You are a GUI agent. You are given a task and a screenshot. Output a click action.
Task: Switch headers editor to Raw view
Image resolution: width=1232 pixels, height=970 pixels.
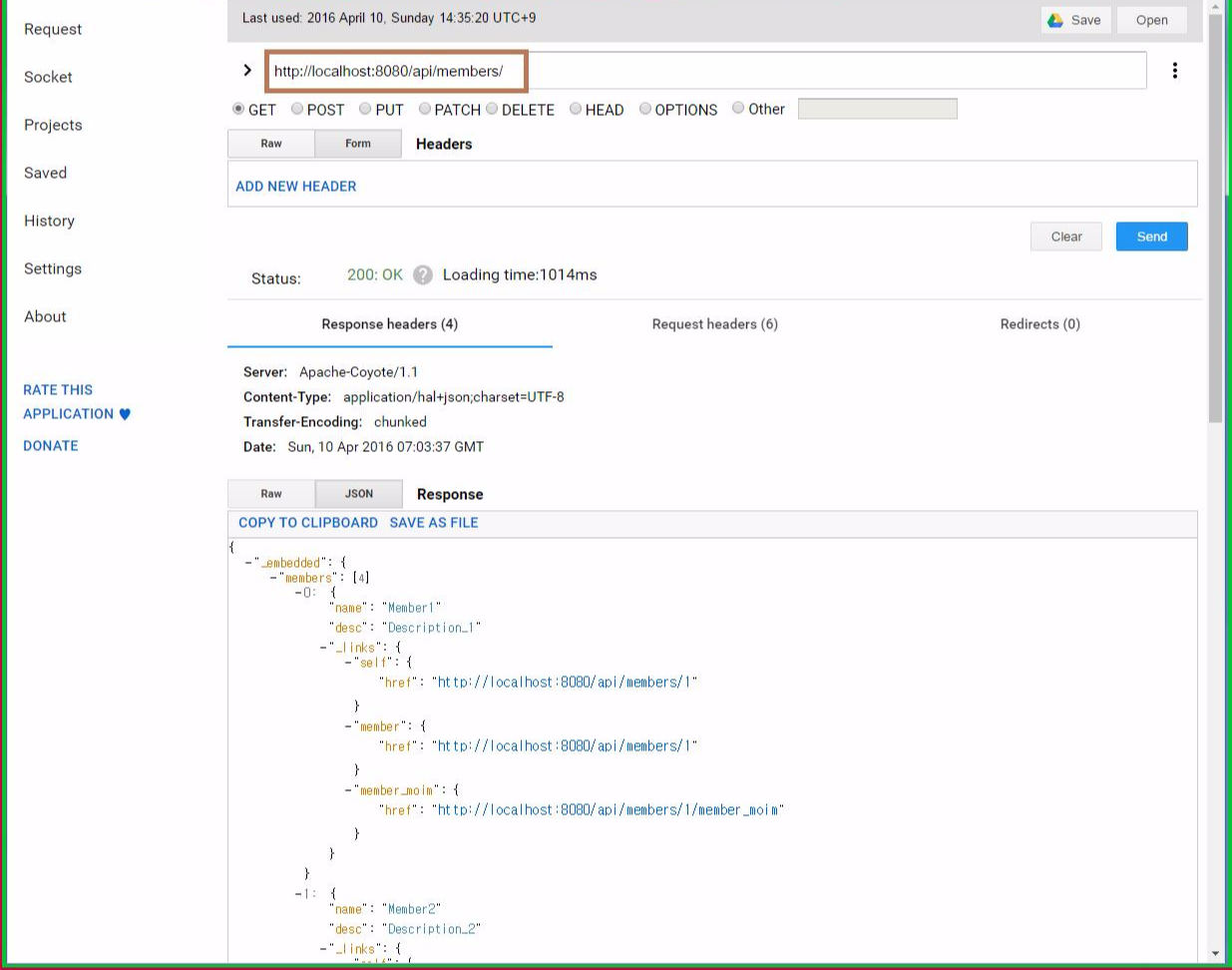click(x=271, y=144)
